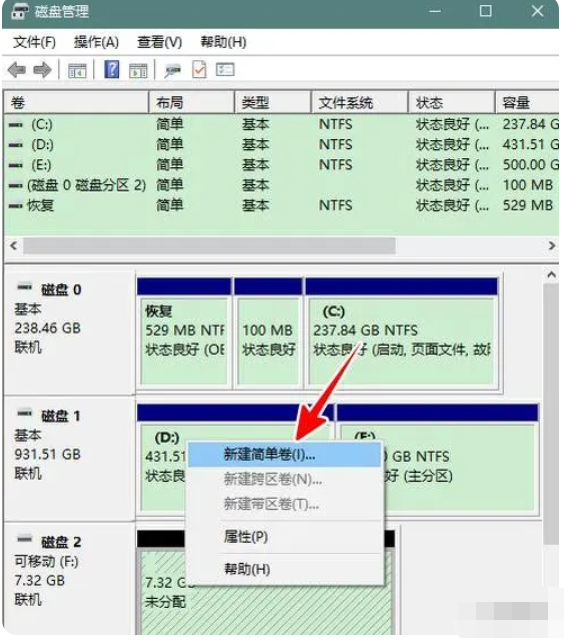Viewport: 564px width, 640px height.
Task: Choose 新建简单卷(I)... from context menu
Action: [x=284, y=454]
